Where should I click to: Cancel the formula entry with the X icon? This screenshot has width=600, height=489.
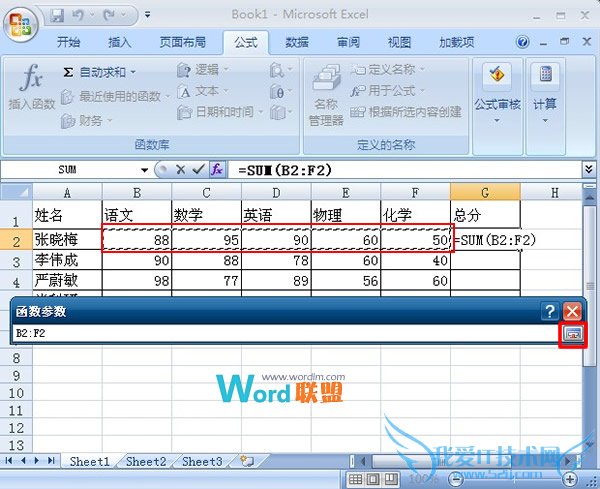[x=181, y=170]
